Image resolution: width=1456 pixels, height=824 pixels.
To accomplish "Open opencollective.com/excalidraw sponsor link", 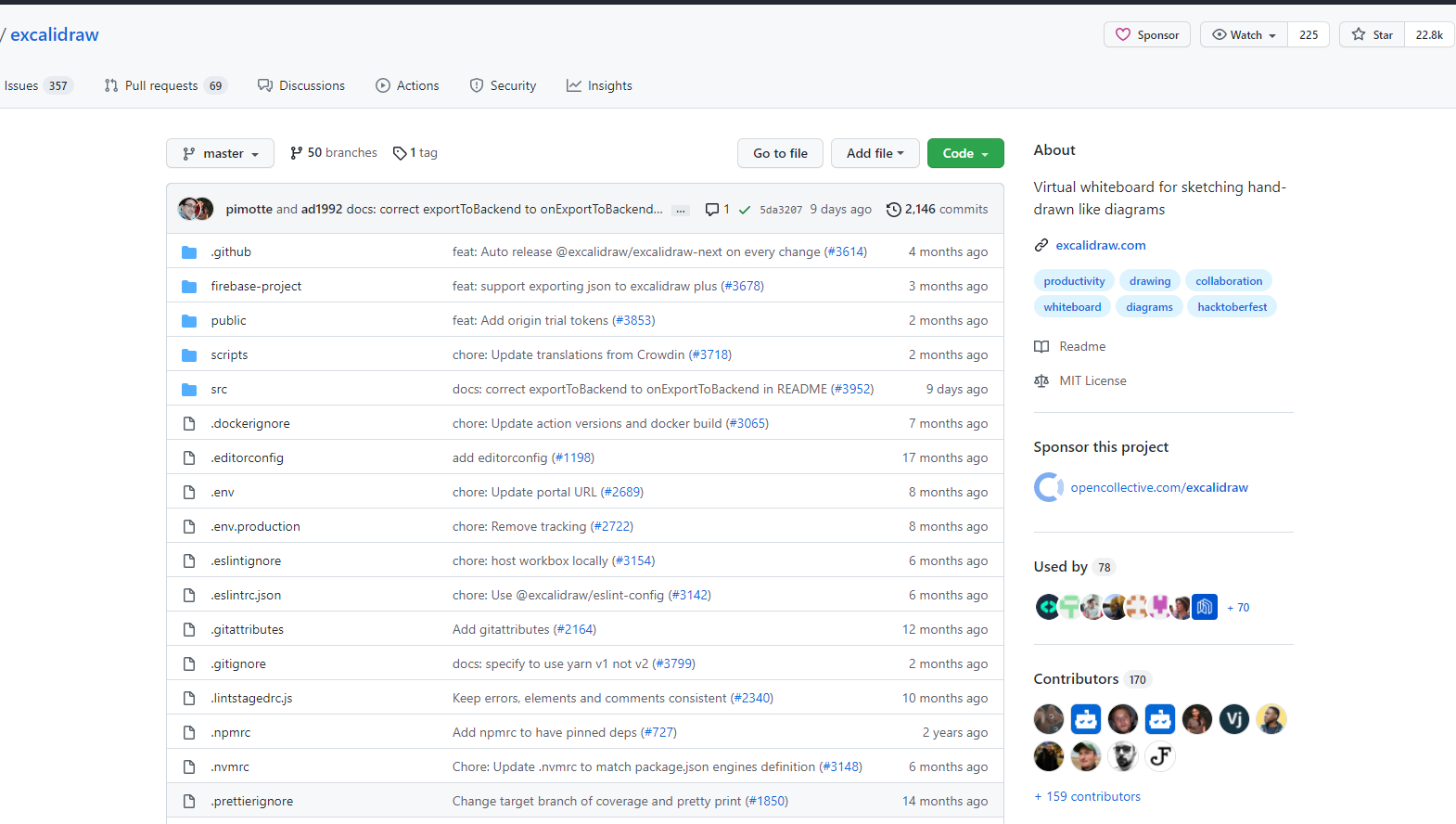I will click(1159, 487).
